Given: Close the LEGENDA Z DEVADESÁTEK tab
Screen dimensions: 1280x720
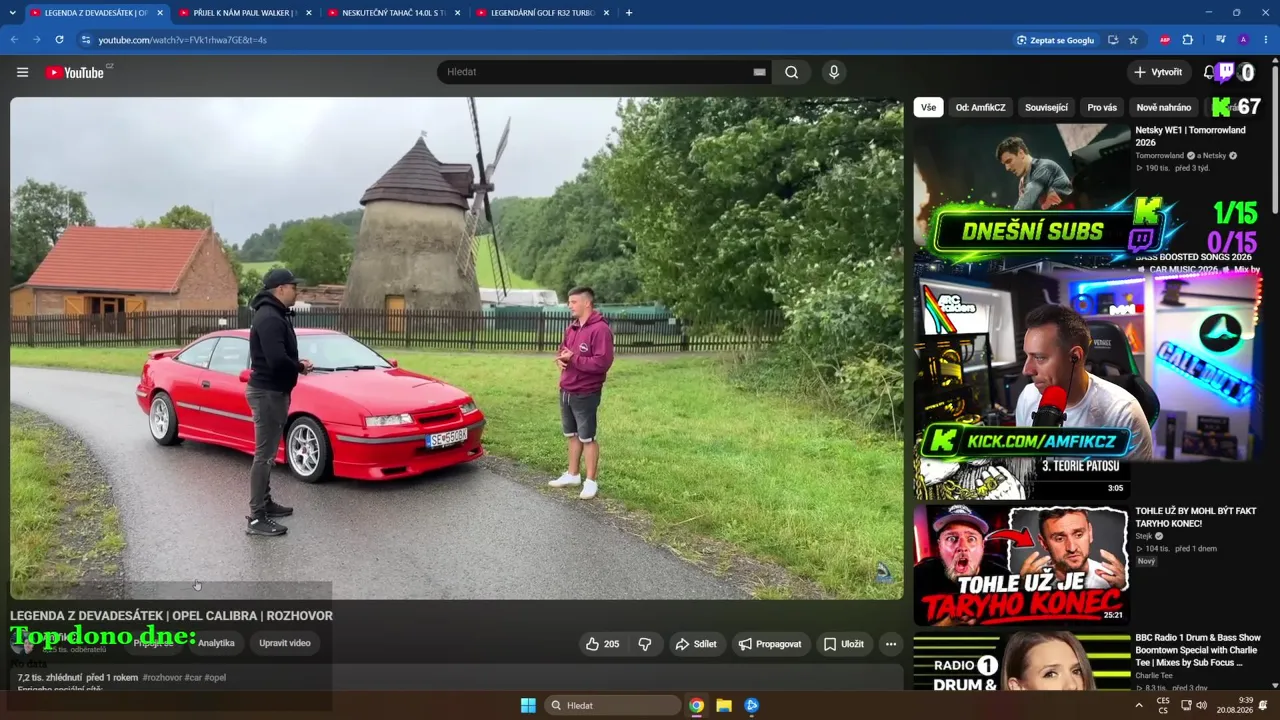Looking at the screenshot, I should [159, 13].
